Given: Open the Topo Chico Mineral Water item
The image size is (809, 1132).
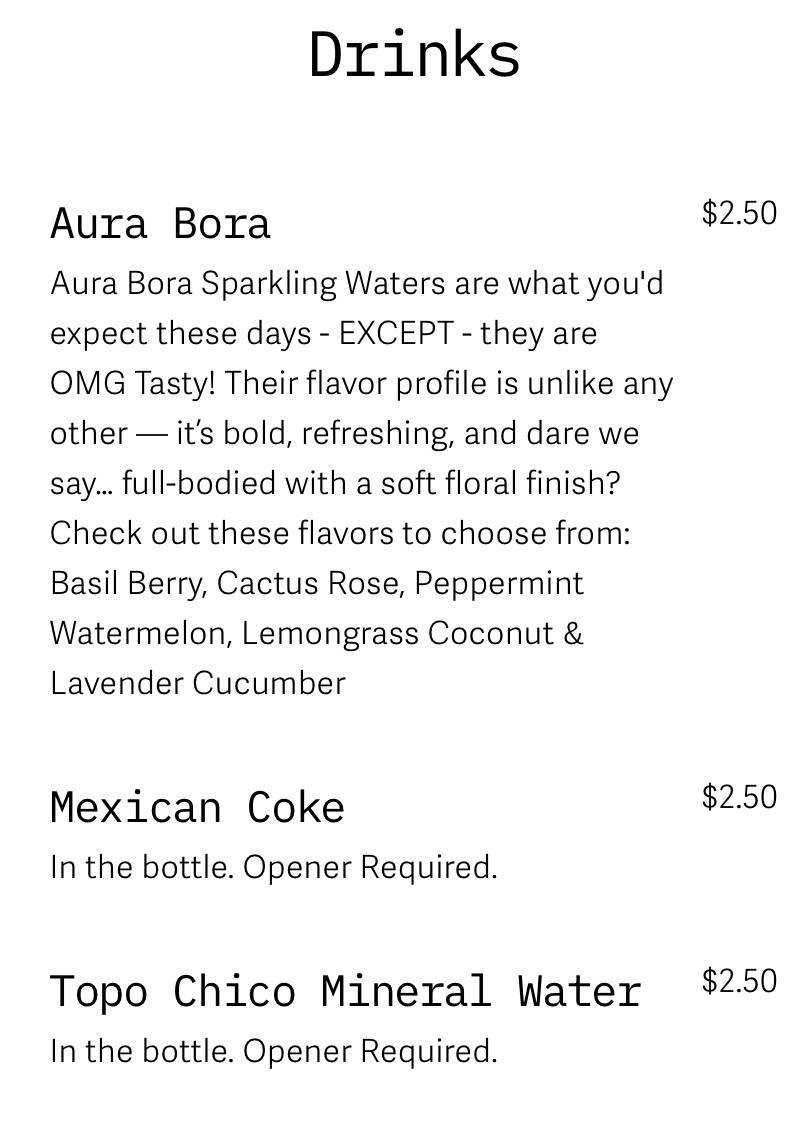Looking at the screenshot, I should 345,991.
